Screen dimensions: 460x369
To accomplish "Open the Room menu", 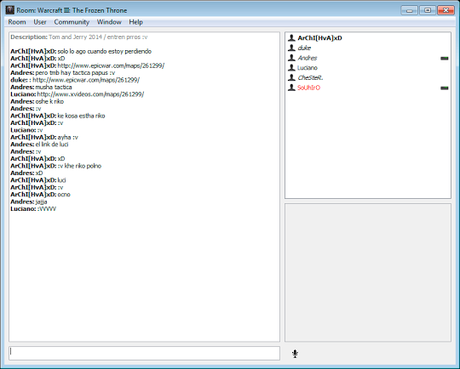I will point(17,22).
